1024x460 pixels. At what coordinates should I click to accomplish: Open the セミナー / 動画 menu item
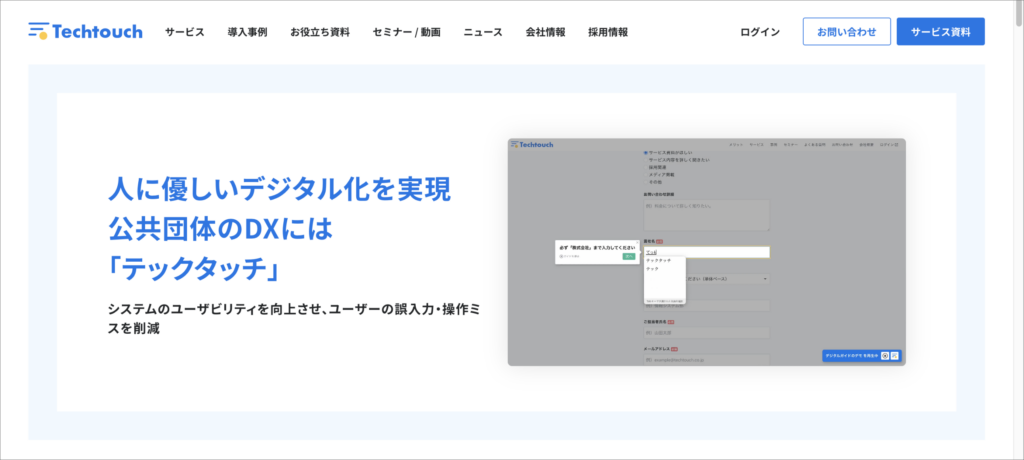point(406,32)
